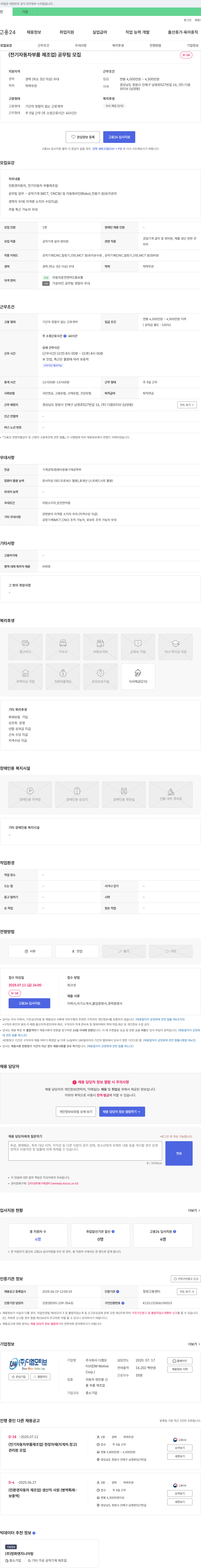Screen dimensions: 201x1568
Task: Open the 출산휴가·육아휴직 menu
Action: [x=183, y=32]
